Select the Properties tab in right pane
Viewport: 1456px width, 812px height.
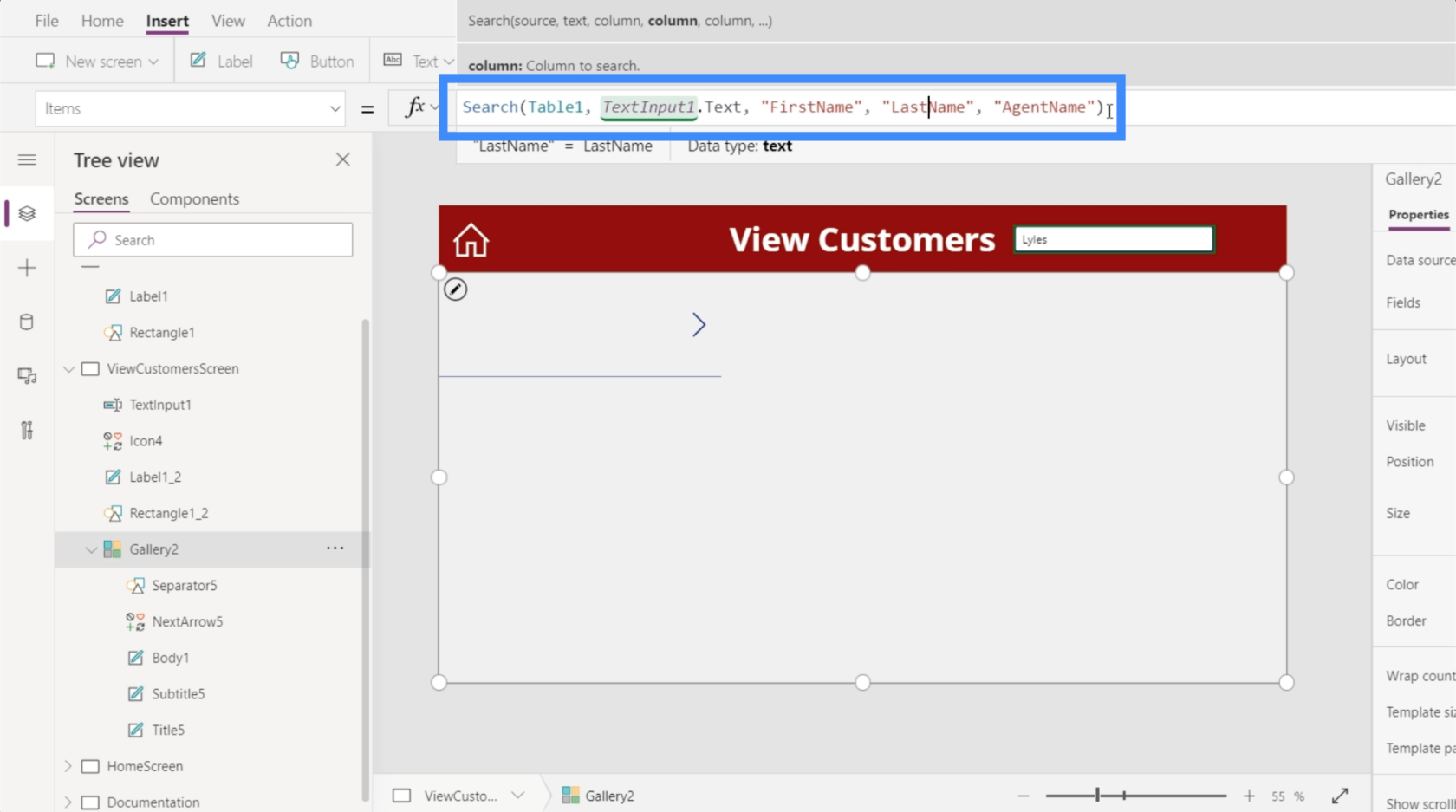1419,215
